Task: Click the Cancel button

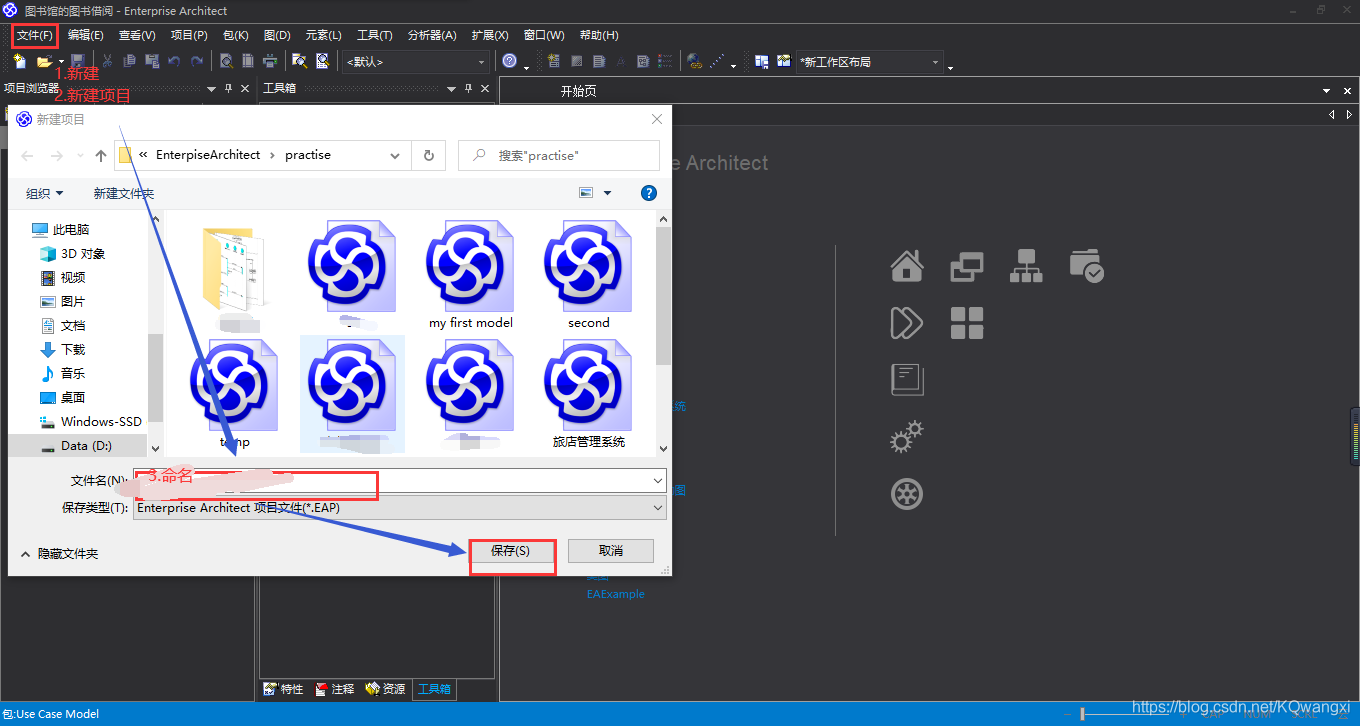Action: tap(611, 551)
